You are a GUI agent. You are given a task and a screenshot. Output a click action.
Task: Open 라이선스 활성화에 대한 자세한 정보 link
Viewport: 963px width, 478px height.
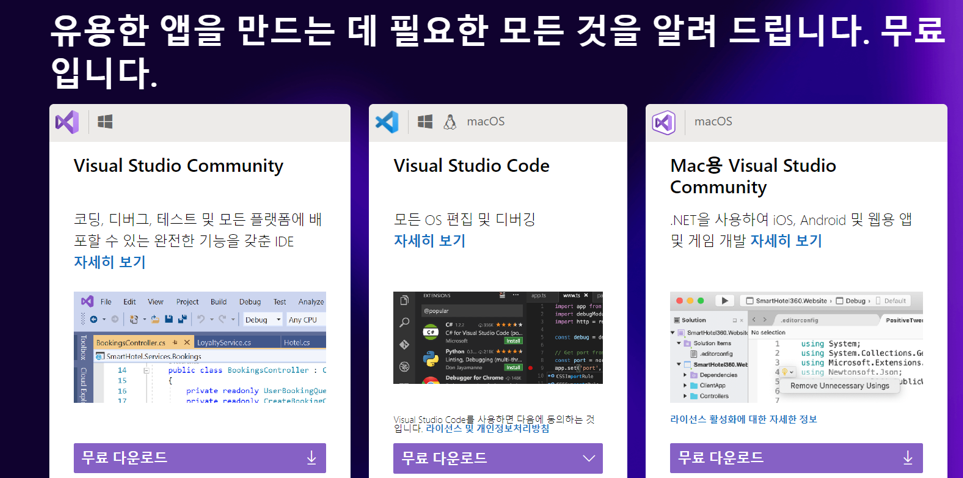[743, 419]
